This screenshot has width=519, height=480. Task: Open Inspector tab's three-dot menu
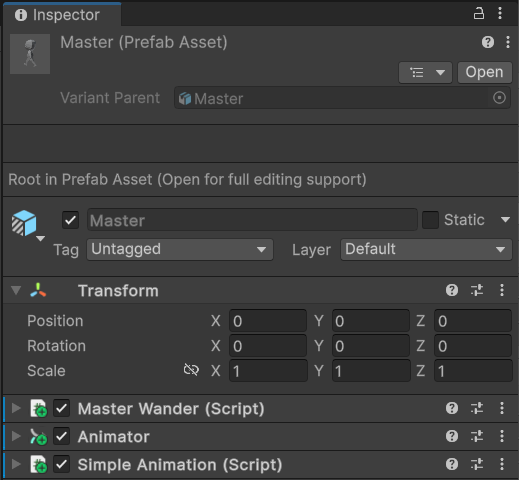tap(500, 14)
